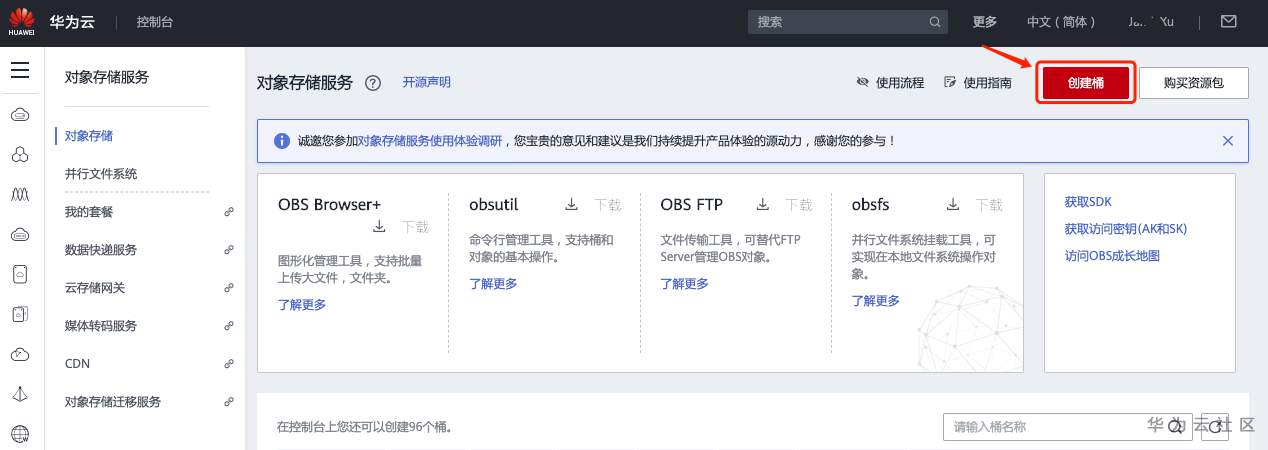Click the info icon in survey banner
The image size is (1268, 450).
[x=281, y=141]
